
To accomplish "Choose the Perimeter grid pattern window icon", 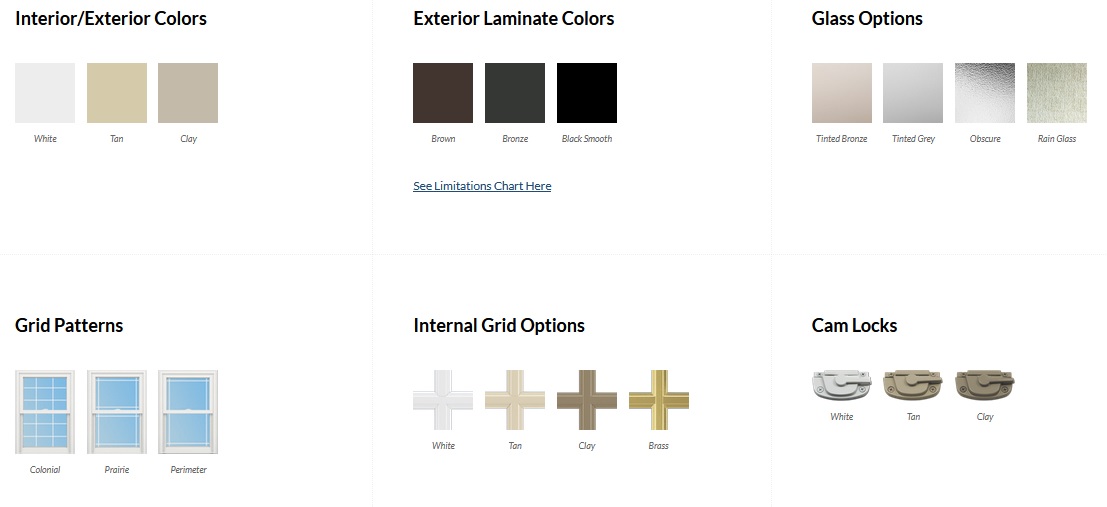I will (x=188, y=412).
